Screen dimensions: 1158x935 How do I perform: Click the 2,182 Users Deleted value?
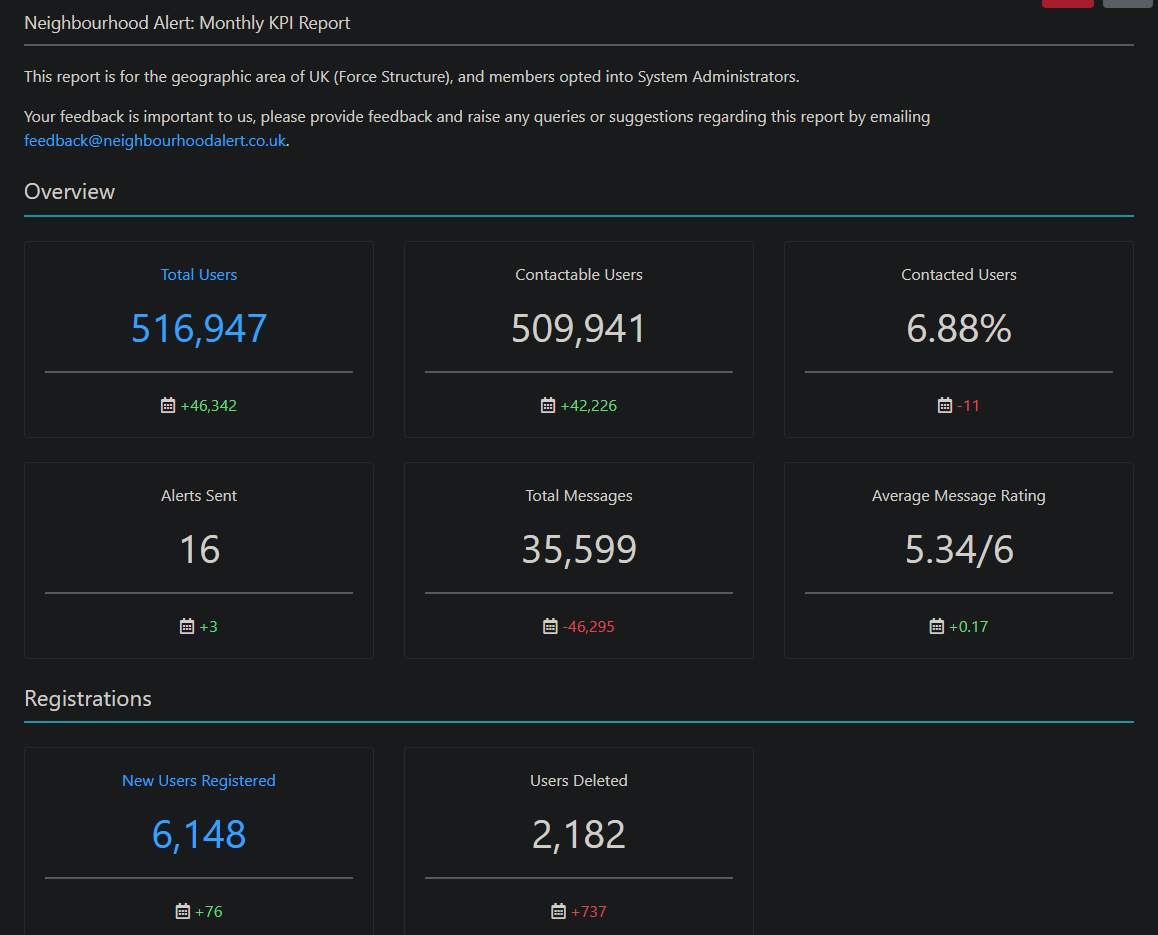tap(579, 835)
